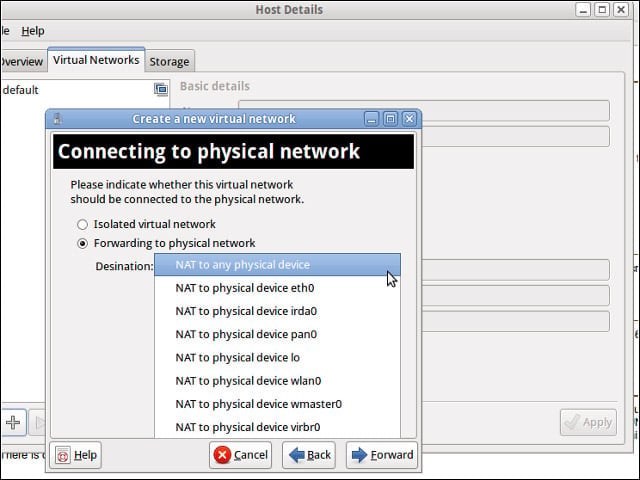
Task: Minimize the Host Details window
Action: pyautogui.click(x=583, y=9)
